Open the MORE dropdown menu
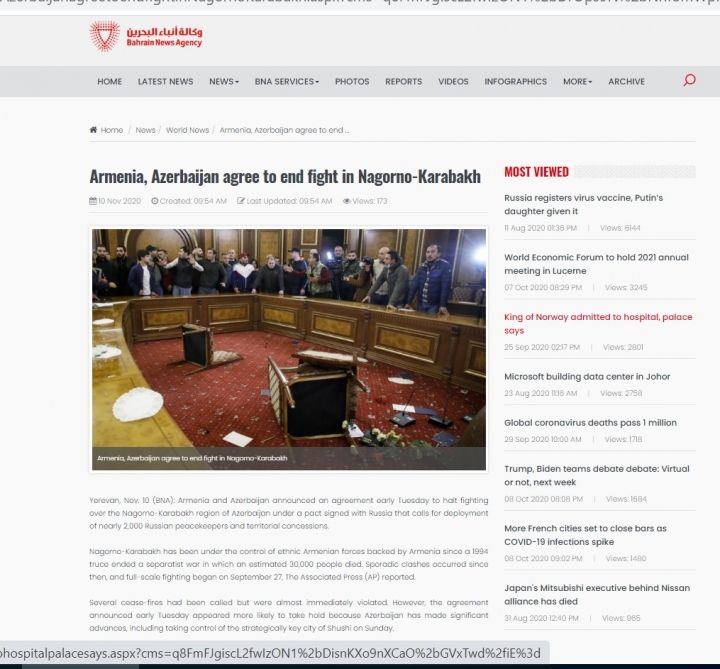 (x=577, y=82)
